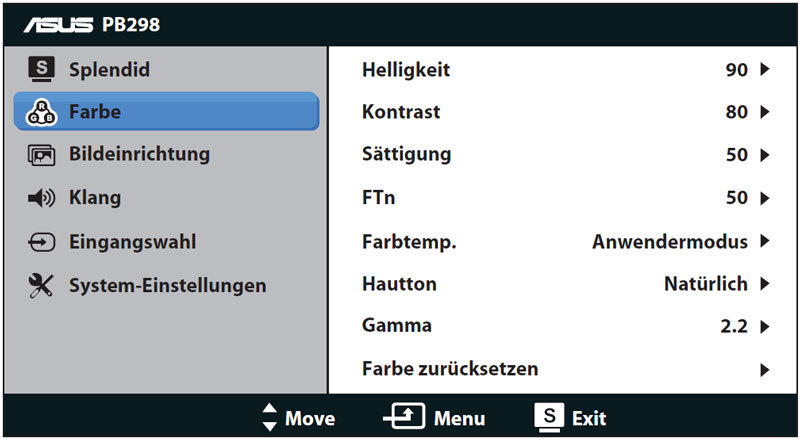800x440 pixels.
Task: Adjust the Kontrast value 80
Action: [737, 112]
